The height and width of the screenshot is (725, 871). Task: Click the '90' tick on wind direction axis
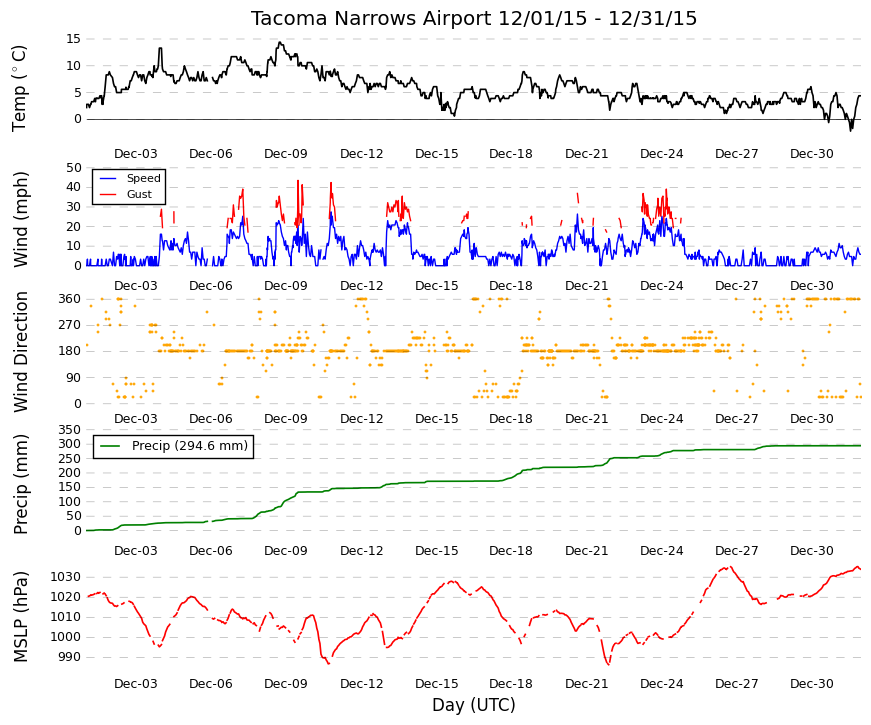(x=73, y=378)
